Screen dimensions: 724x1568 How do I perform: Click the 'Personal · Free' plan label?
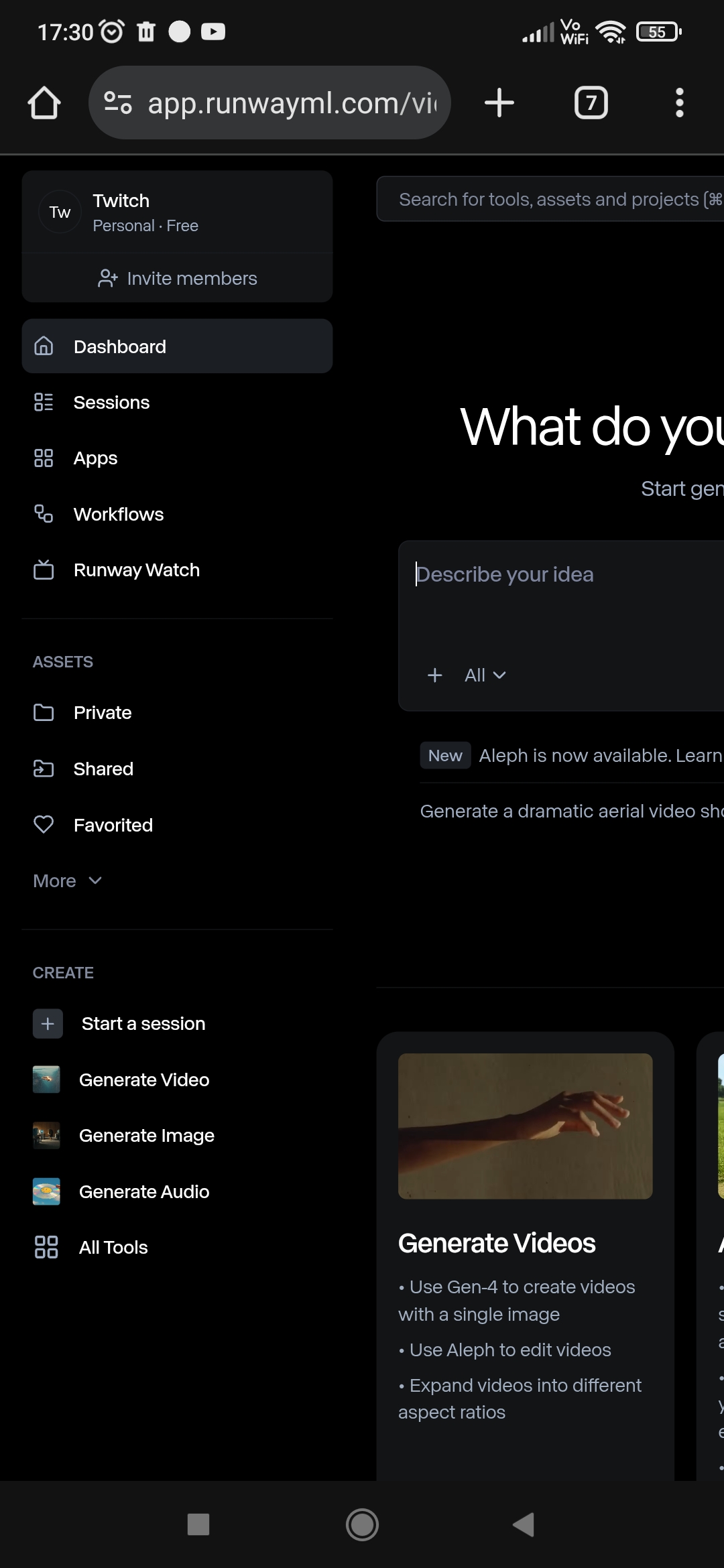tap(145, 226)
